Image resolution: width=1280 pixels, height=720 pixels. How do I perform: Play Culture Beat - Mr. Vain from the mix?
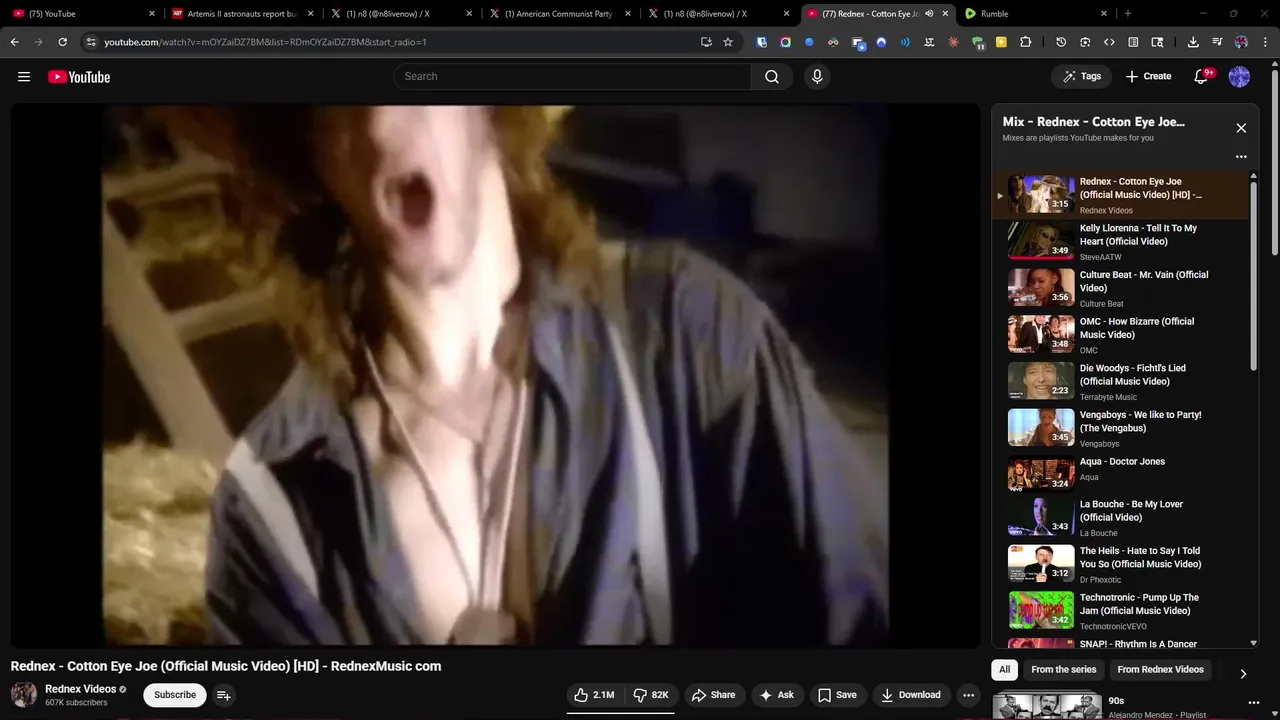click(x=1120, y=289)
